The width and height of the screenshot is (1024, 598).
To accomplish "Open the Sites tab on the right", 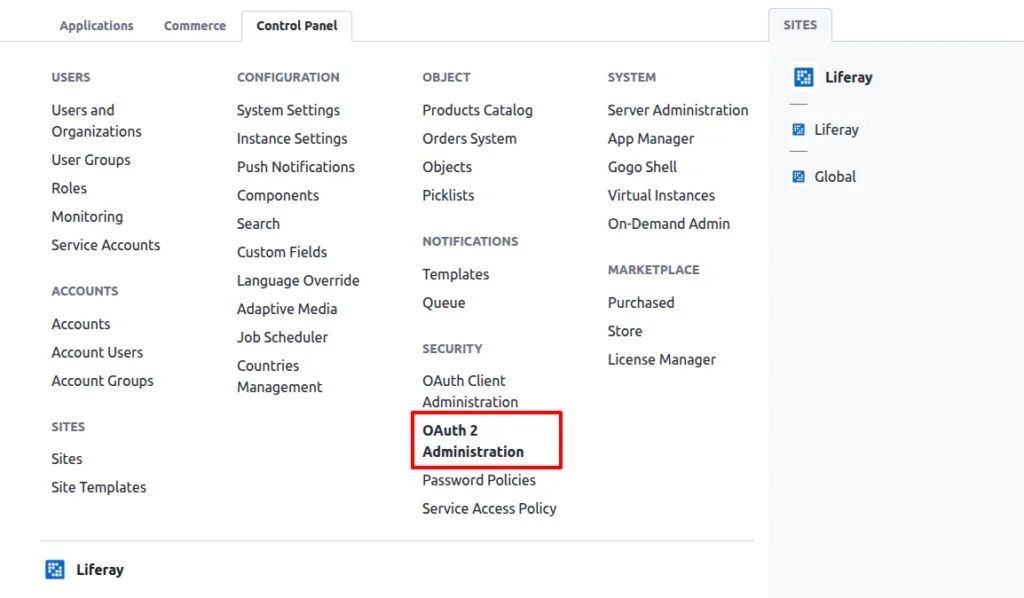I will click(x=800, y=25).
